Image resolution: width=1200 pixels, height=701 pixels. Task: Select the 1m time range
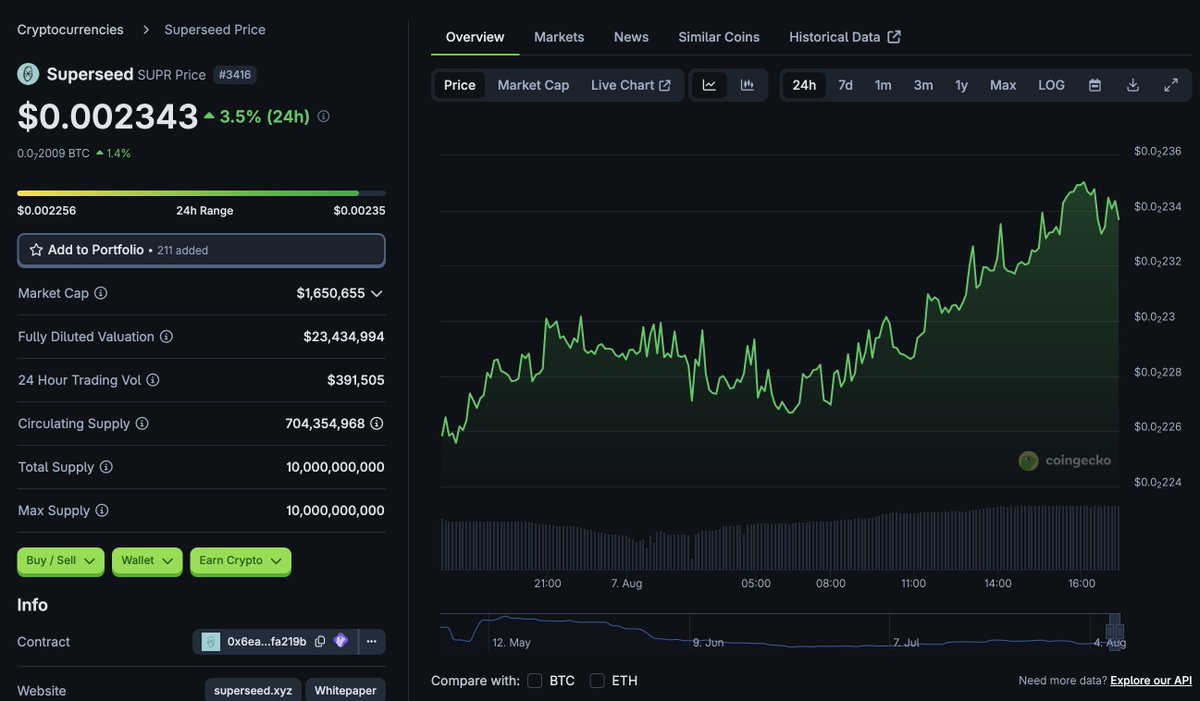(883, 85)
